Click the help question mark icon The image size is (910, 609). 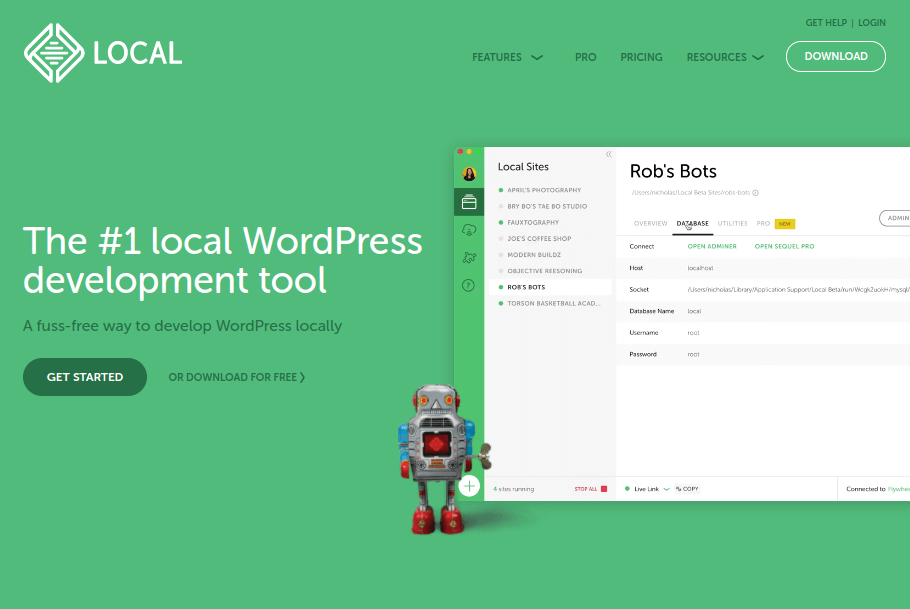click(468, 285)
